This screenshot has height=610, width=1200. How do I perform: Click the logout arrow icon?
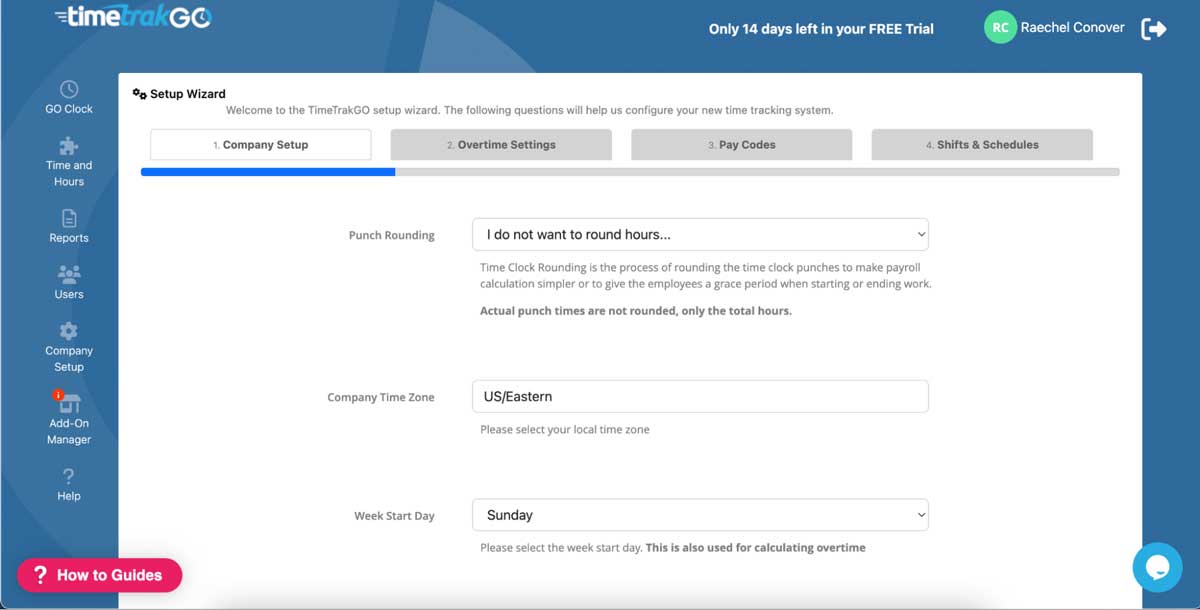click(x=1154, y=28)
